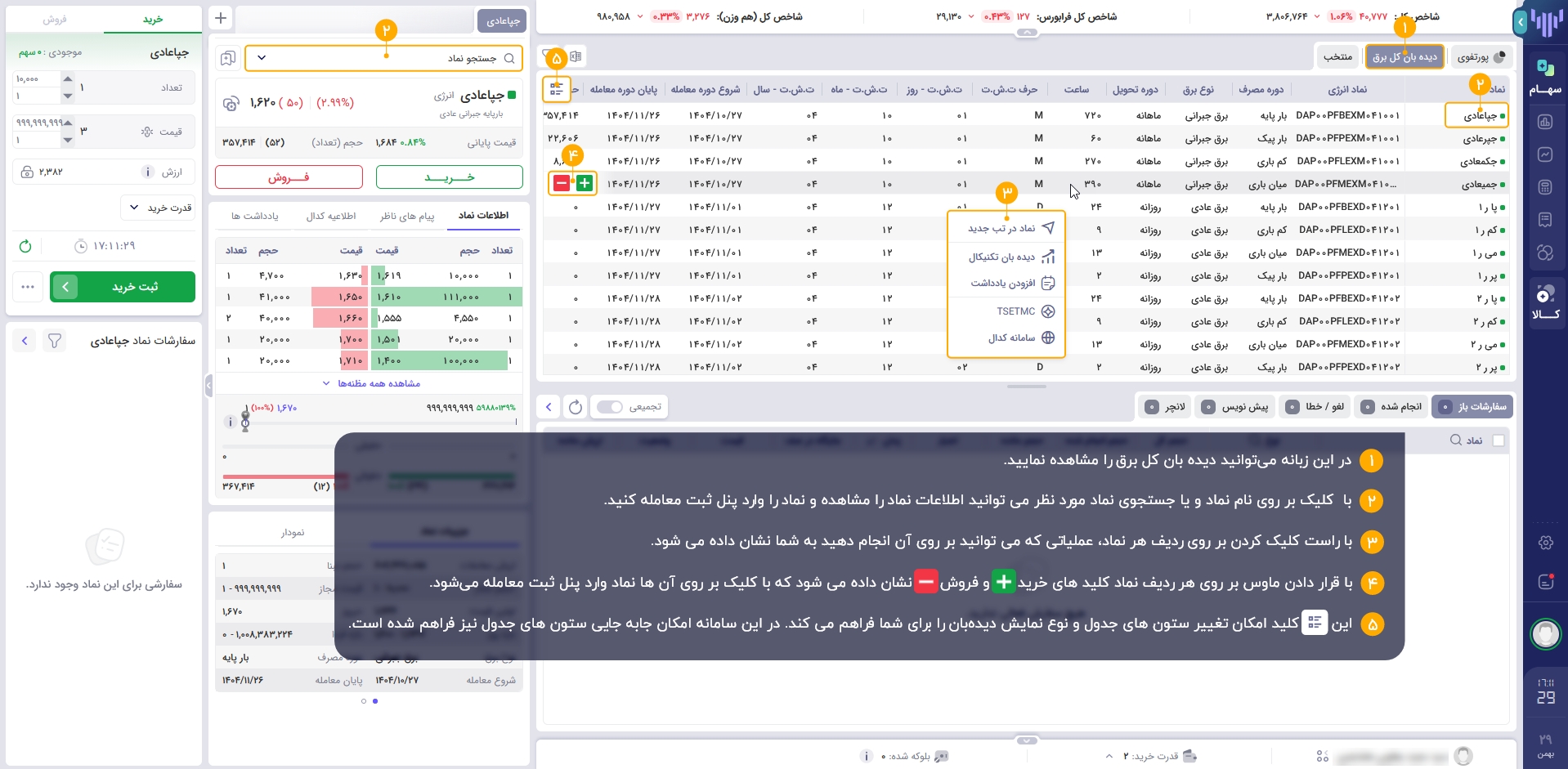This screenshot has height=769, width=1568.
Task: Open the settings gear in the right sidebar
Action: (1546, 543)
